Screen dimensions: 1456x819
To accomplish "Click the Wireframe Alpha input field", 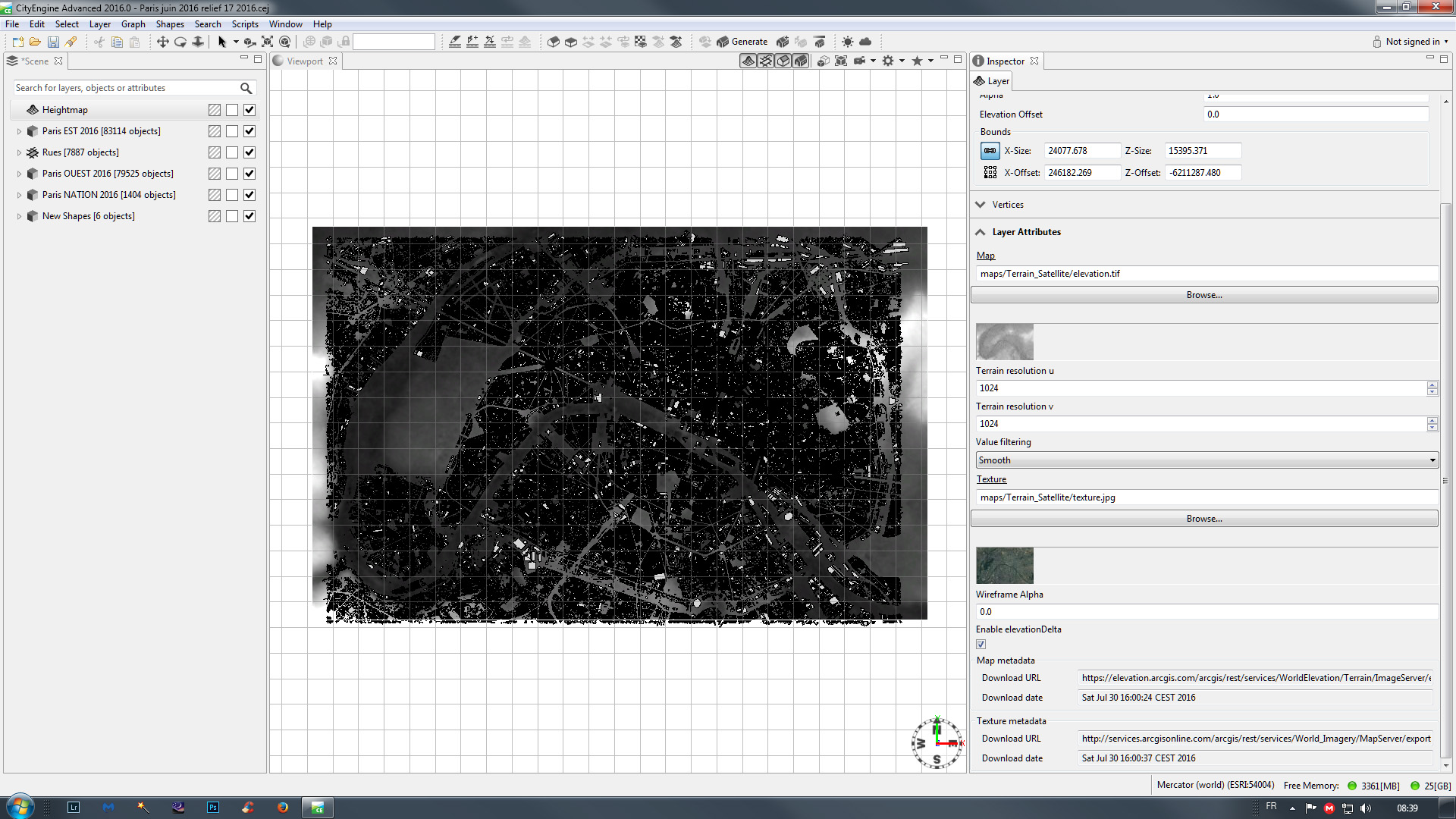I will click(1207, 612).
